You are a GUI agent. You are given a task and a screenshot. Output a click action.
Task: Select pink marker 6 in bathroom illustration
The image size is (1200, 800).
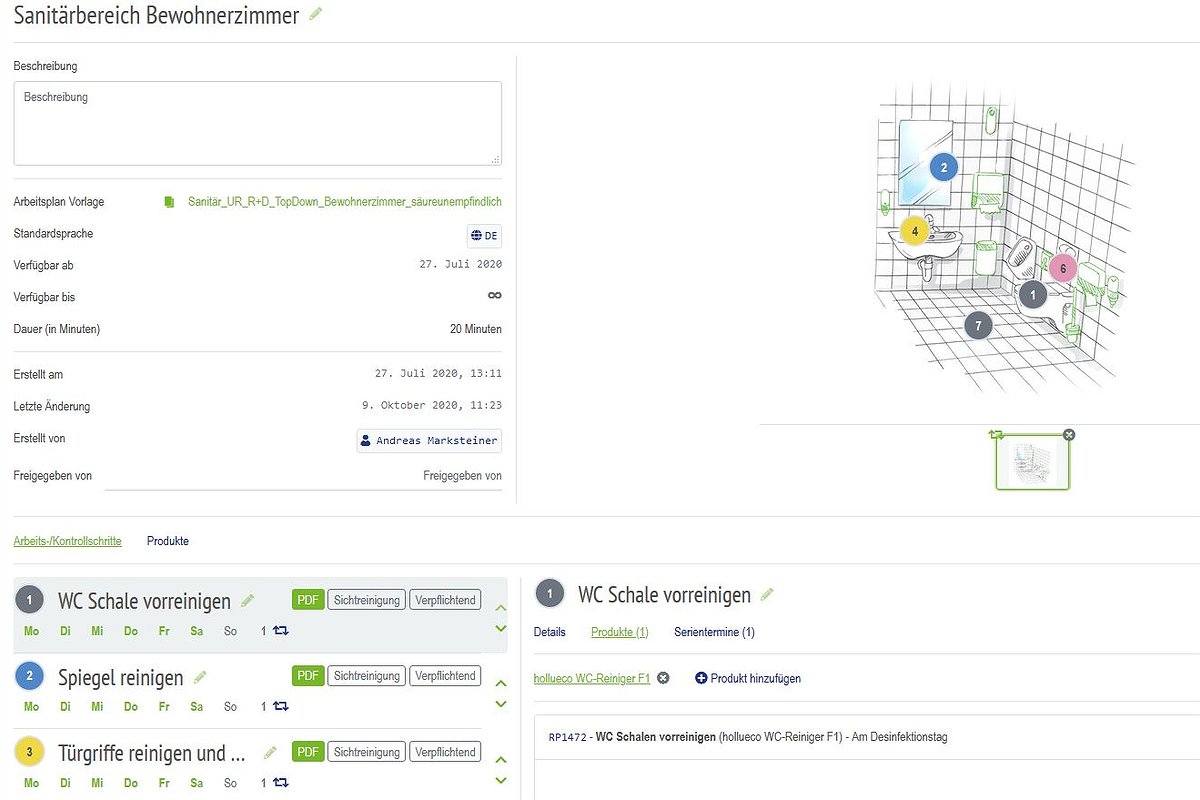pos(1063,268)
